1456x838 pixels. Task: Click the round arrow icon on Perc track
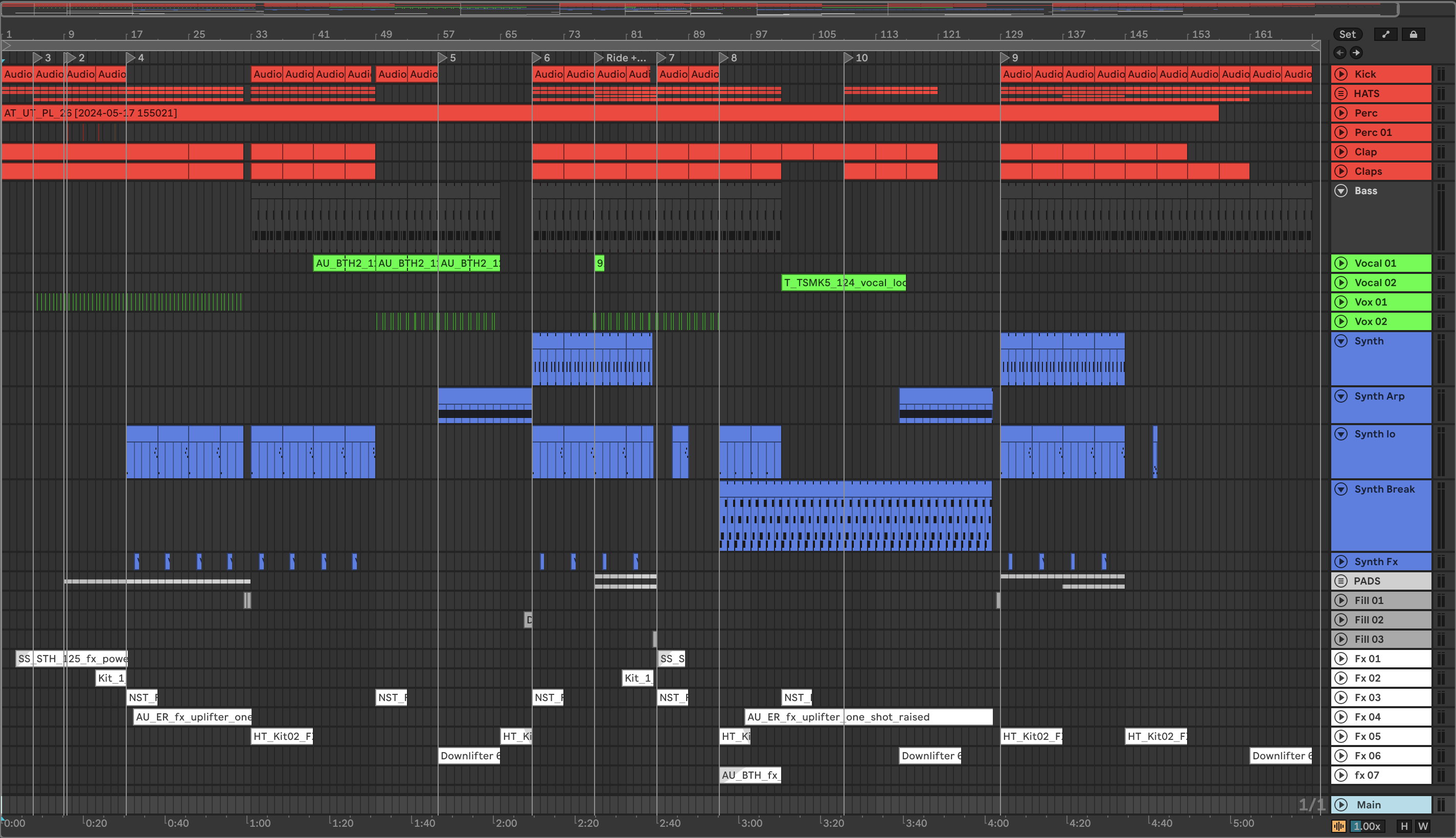pos(1341,113)
